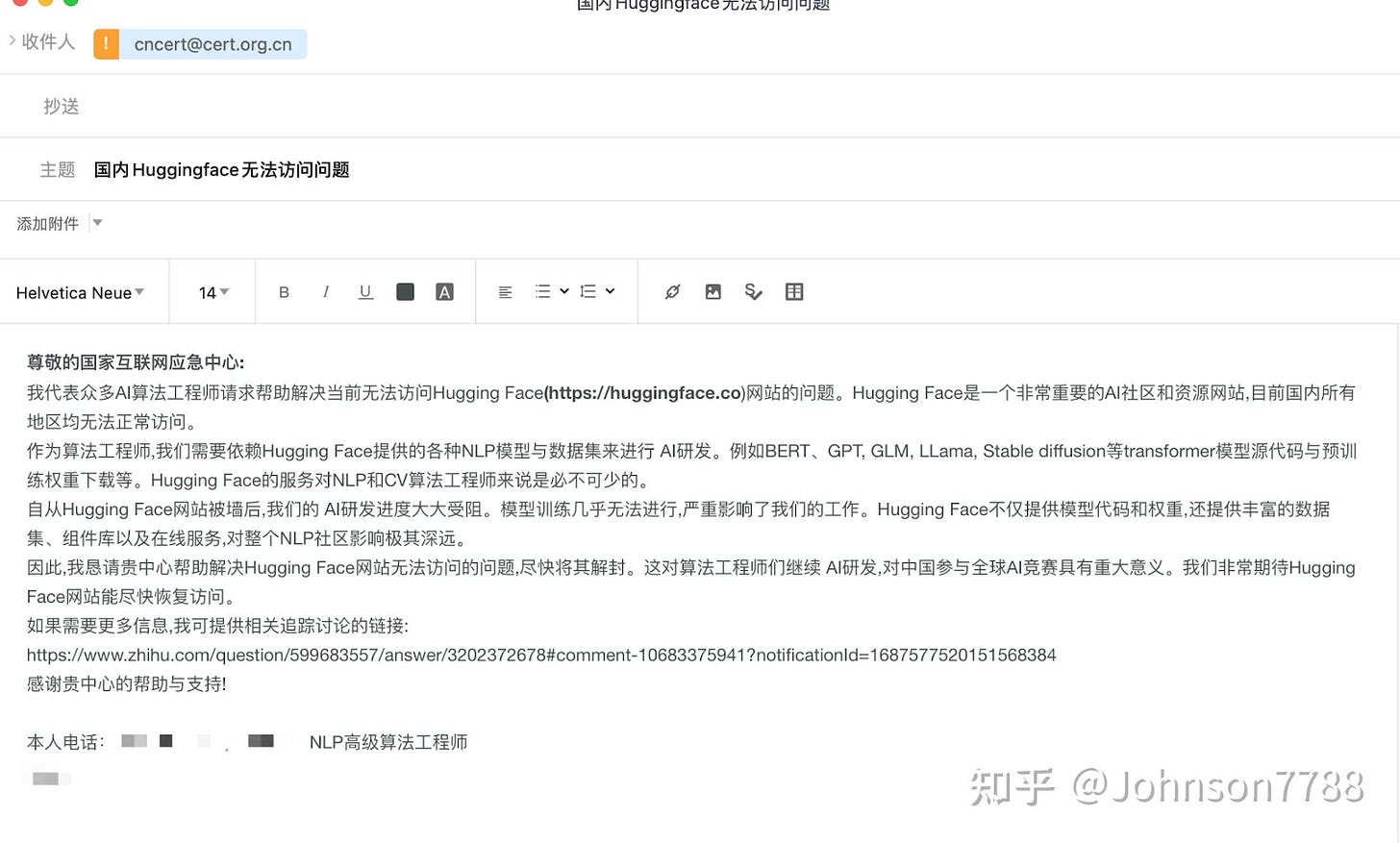This screenshot has width=1400, height=843.
Task: Toggle bold formatting
Action: (x=284, y=292)
